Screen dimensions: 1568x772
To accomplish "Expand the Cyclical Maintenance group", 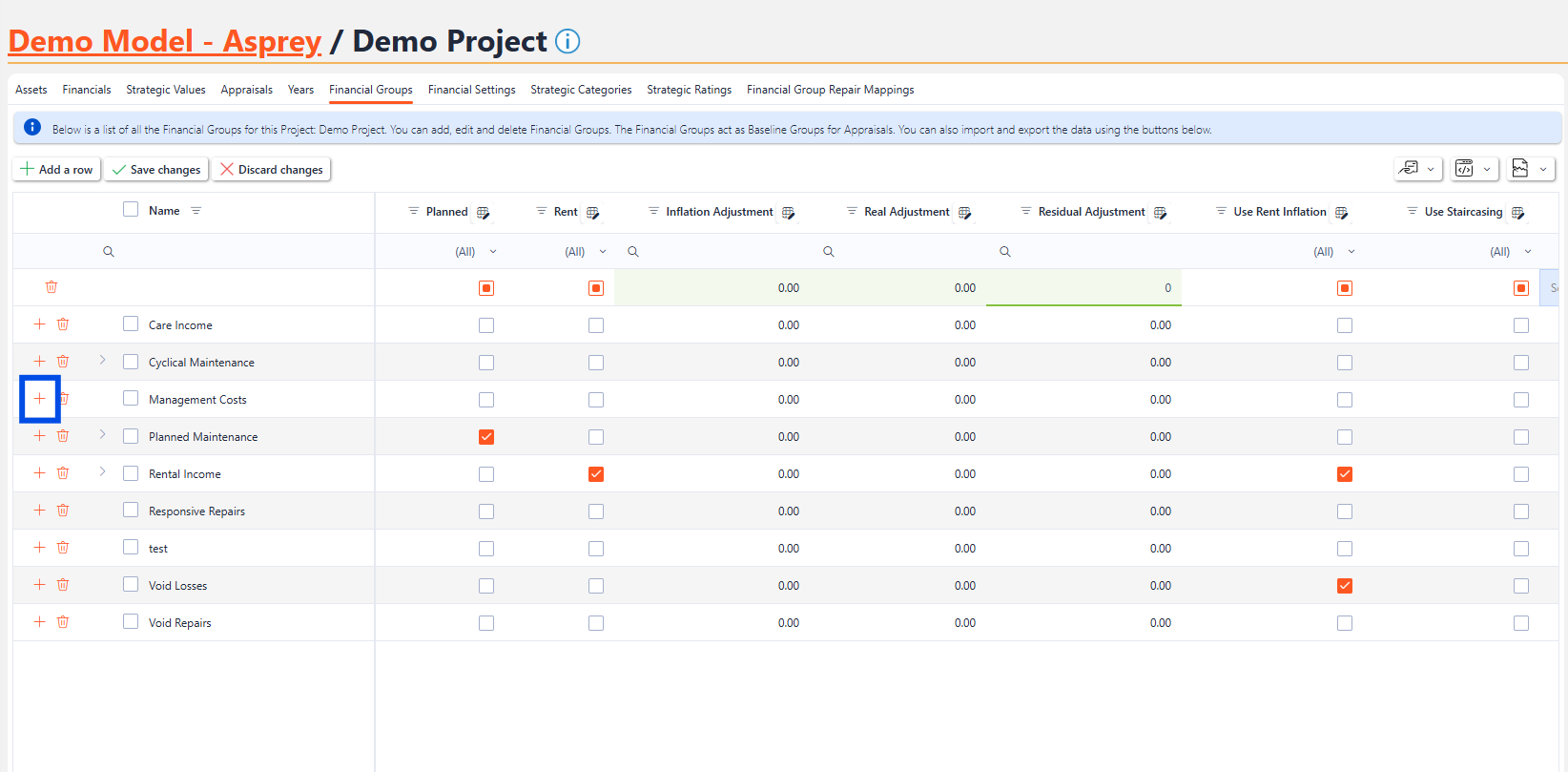I will click(103, 361).
